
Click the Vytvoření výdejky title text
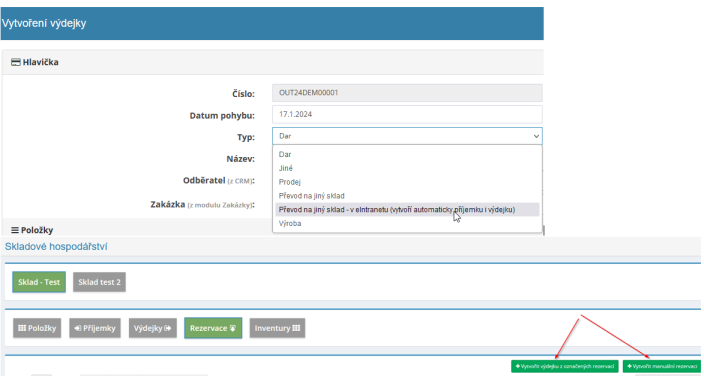click(x=44, y=23)
